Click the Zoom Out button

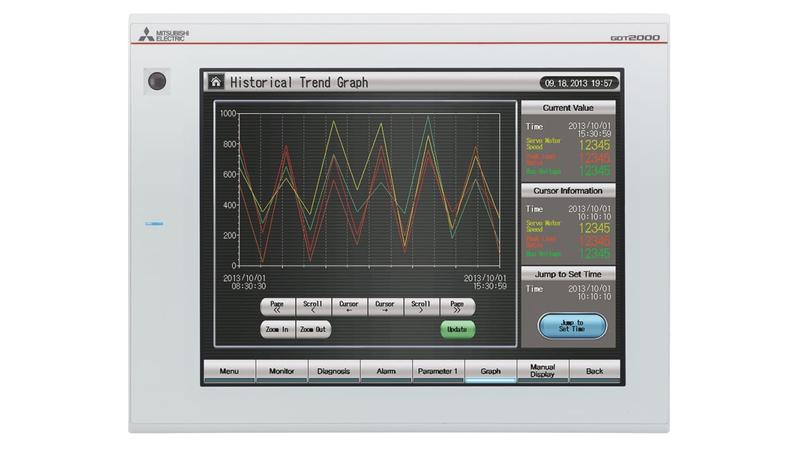(313, 329)
